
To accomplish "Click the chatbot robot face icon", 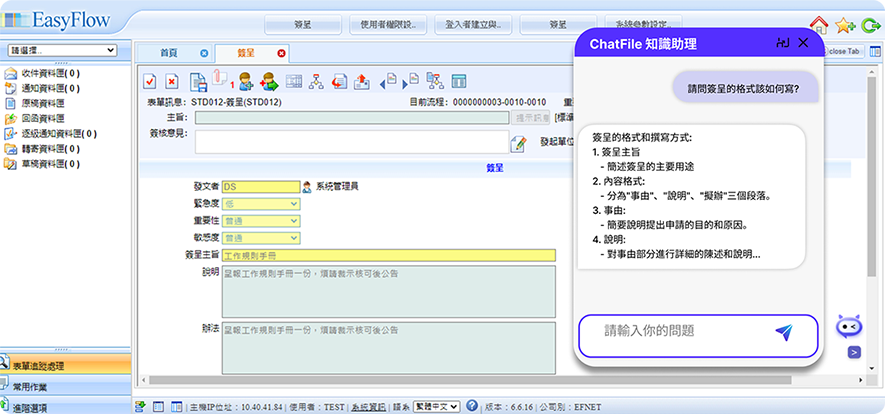I will tap(849, 326).
